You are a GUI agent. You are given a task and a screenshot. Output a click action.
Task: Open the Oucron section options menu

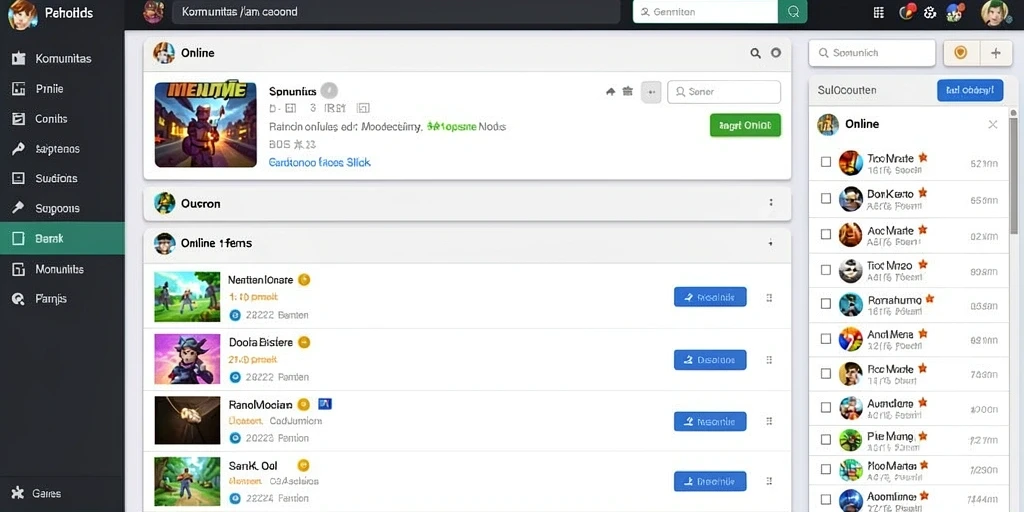pos(771,203)
